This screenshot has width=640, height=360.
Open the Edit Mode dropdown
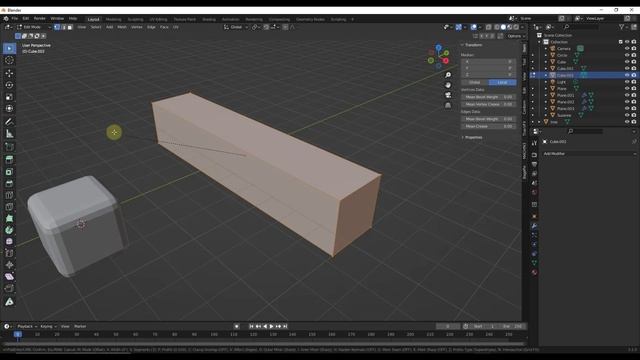(34, 27)
